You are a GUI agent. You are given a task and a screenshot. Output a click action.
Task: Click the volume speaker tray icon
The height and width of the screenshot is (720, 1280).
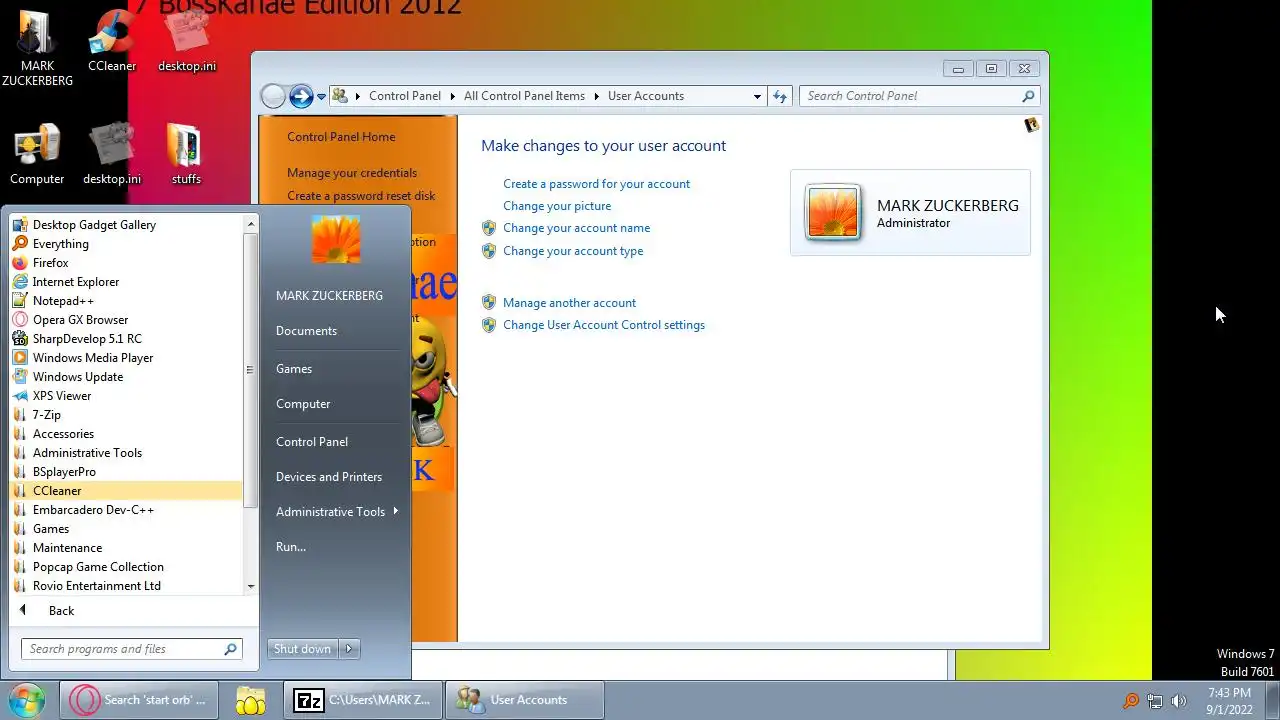point(1179,701)
